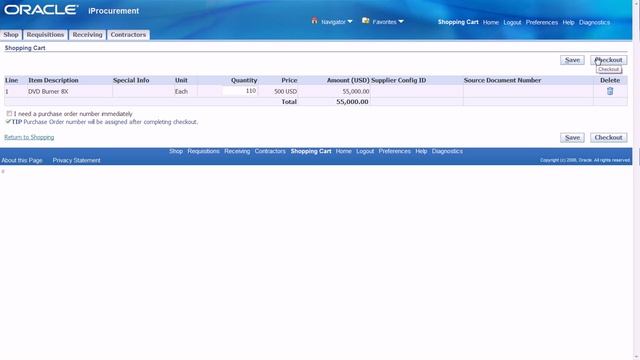Go to Home from header links
Screen dimensions: 640x360
pyautogui.click(x=491, y=22)
